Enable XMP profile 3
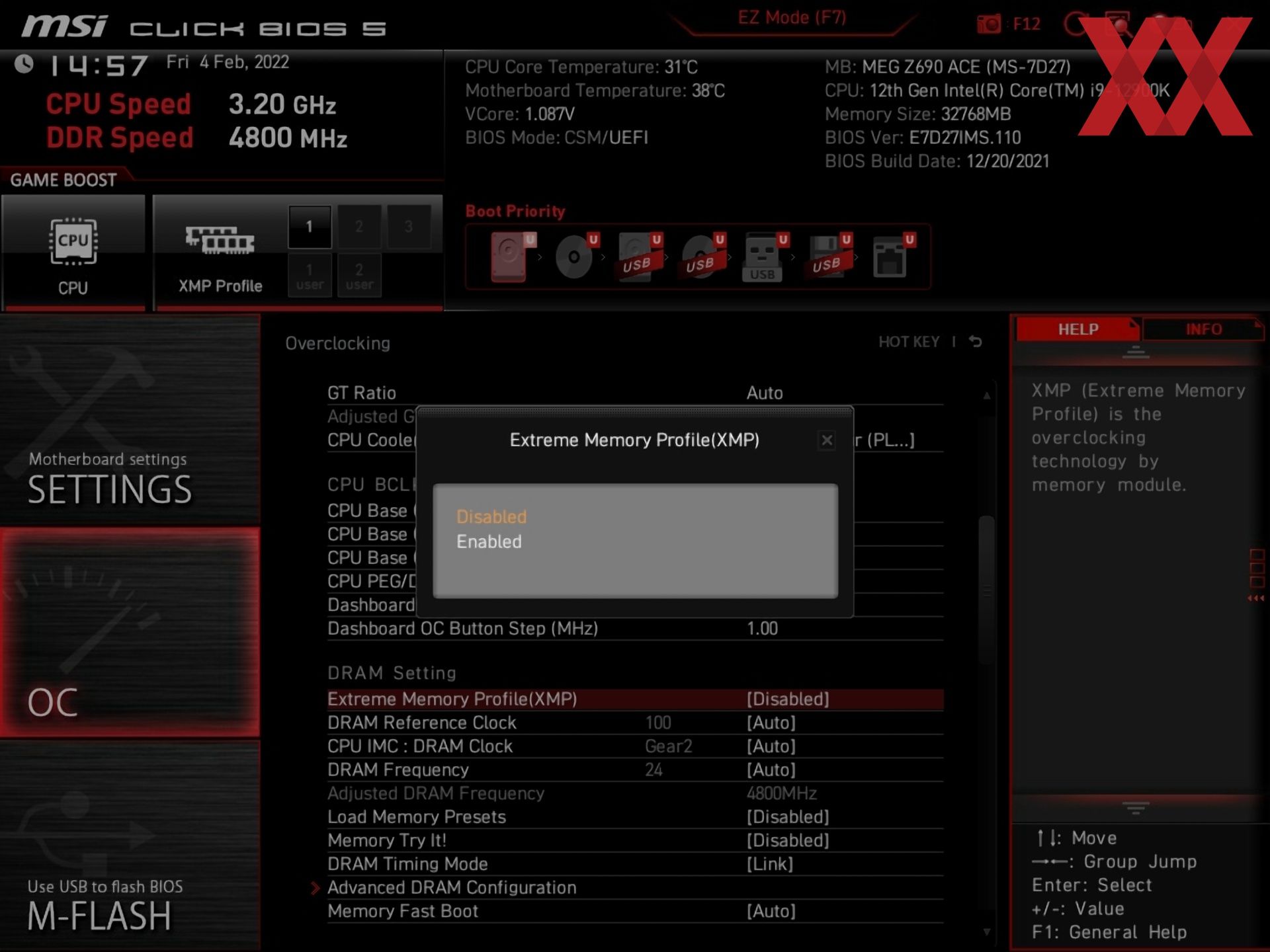The width and height of the screenshot is (1270, 952). tap(409, 227)
